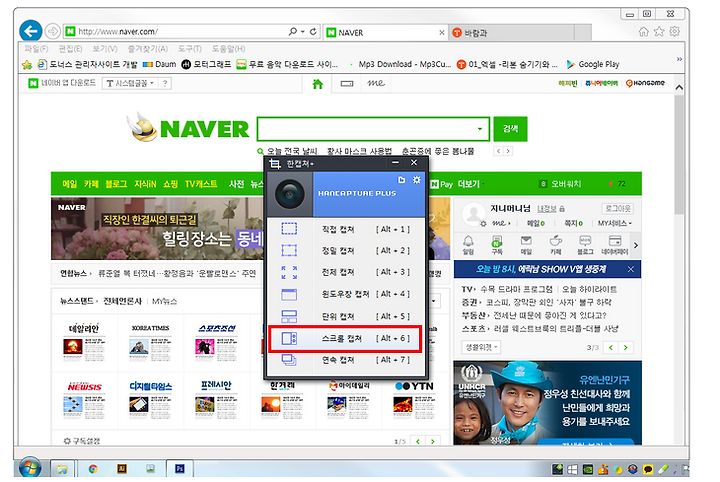The height and width of the screenshot is (482, 720).
Task: Click the Naver toolbar 'me' icon
Action: coord(376,83)
